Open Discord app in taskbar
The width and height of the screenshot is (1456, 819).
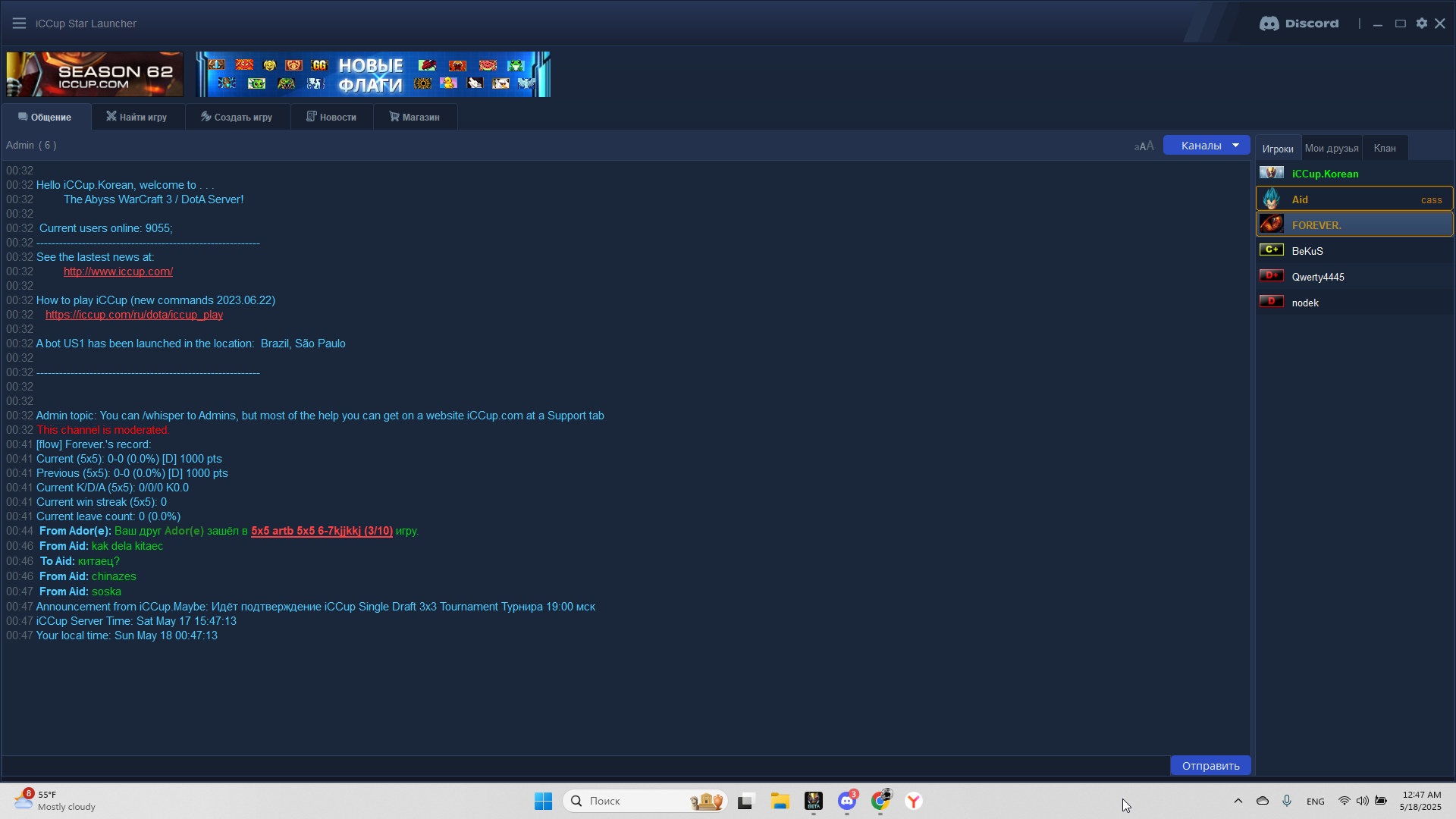click(847, 801)
